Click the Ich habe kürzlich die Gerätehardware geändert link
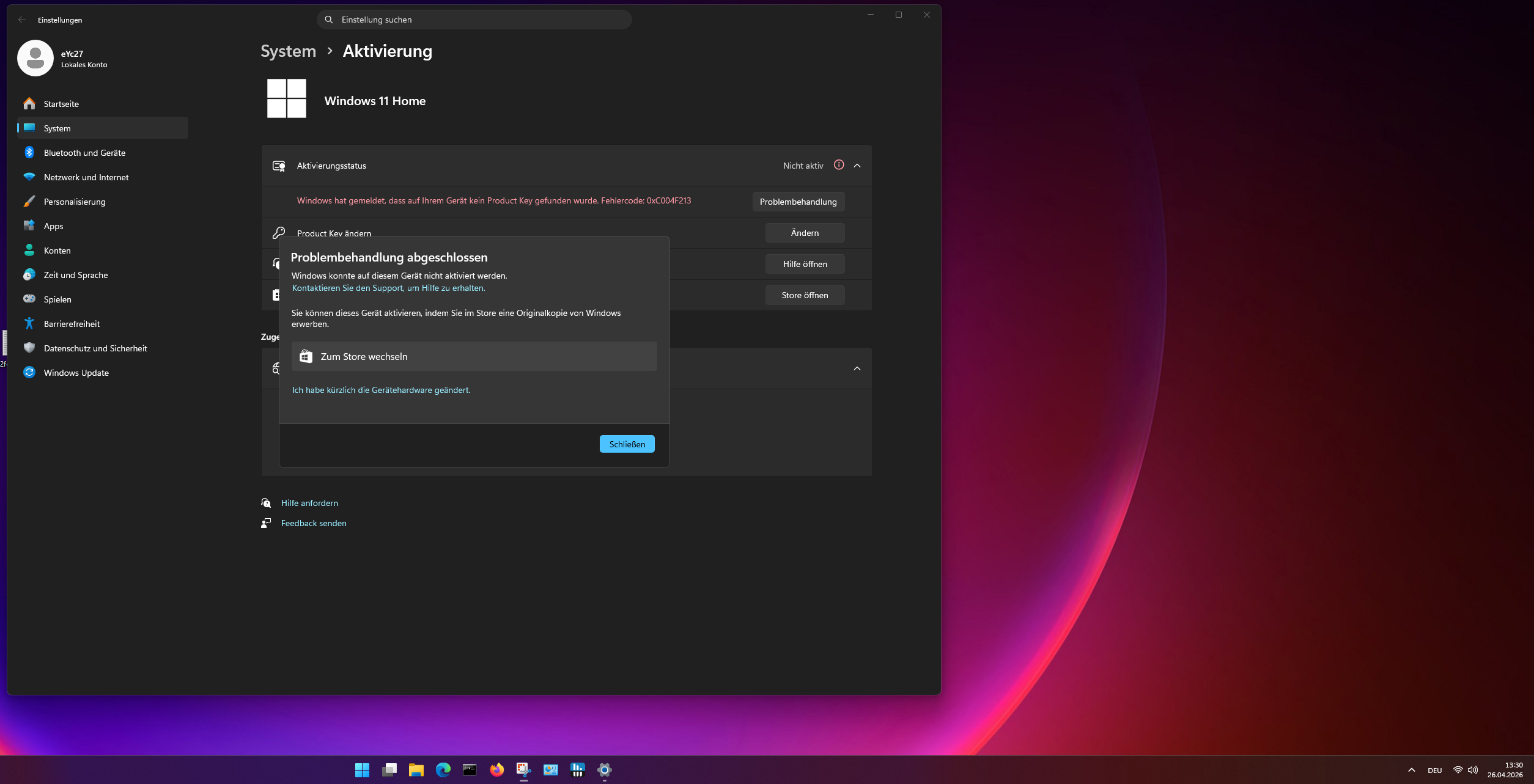 point(382,390)
